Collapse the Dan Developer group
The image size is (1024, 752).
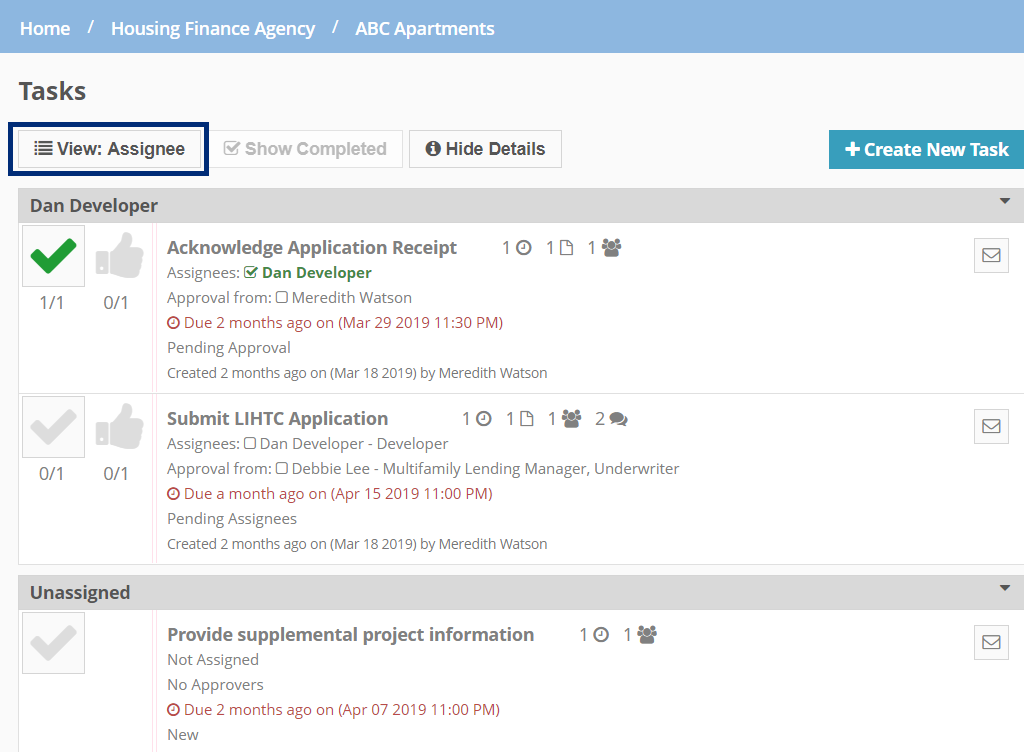coord(1005,202)
